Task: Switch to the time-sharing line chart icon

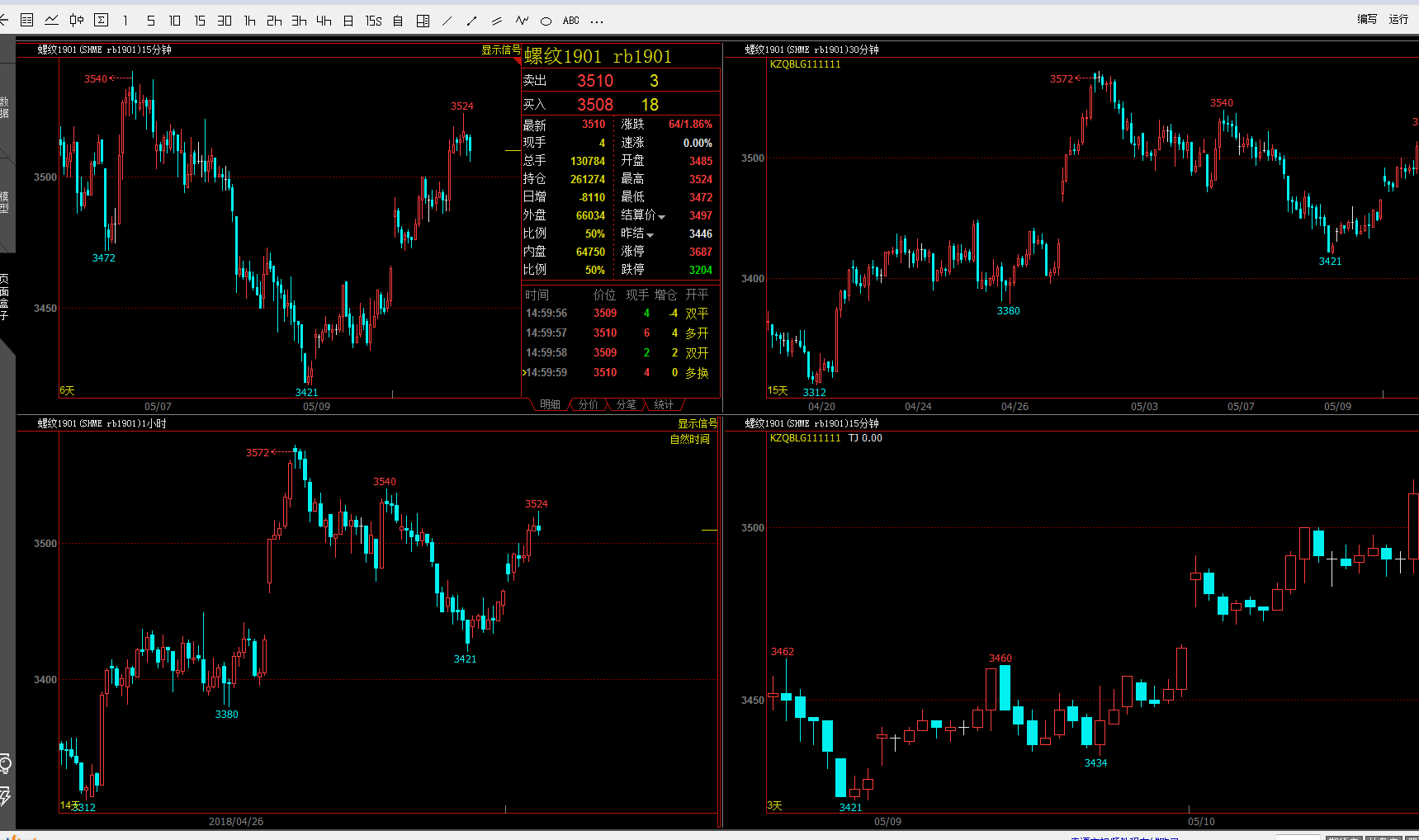Action: 51,20
